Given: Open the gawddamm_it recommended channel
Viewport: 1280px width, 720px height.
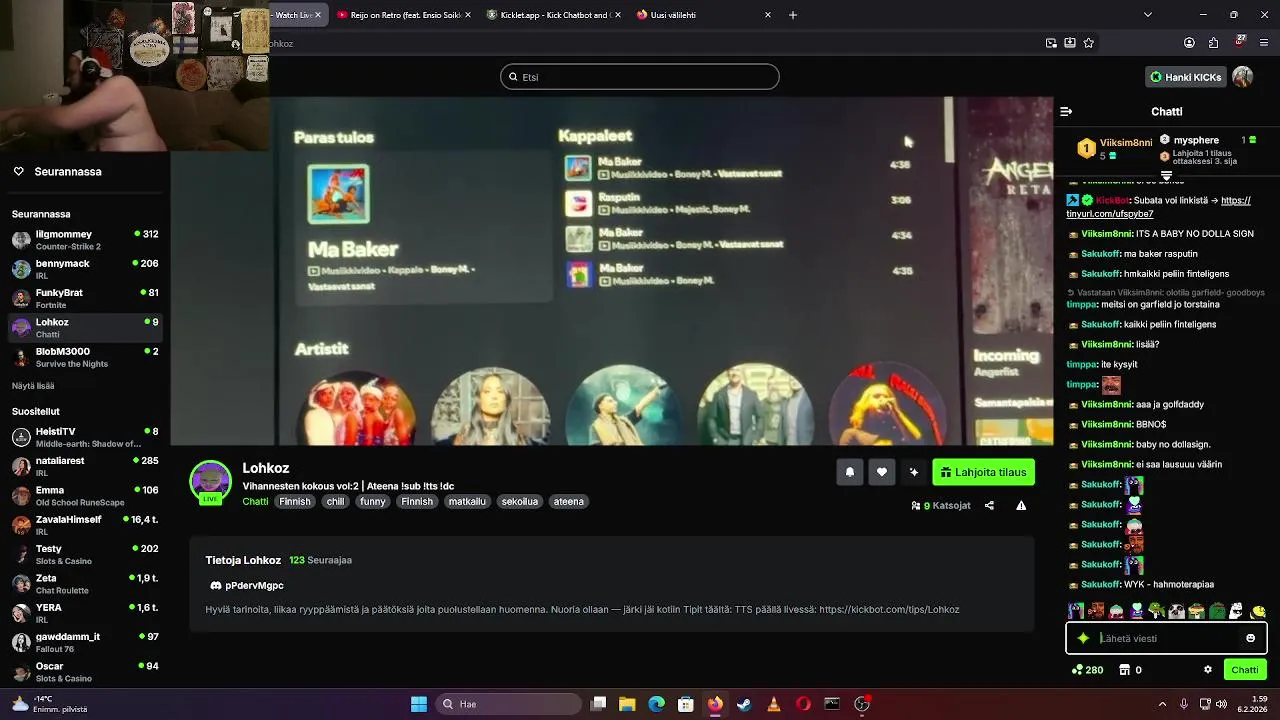Looking at the screenshot, I should [85, 642].
